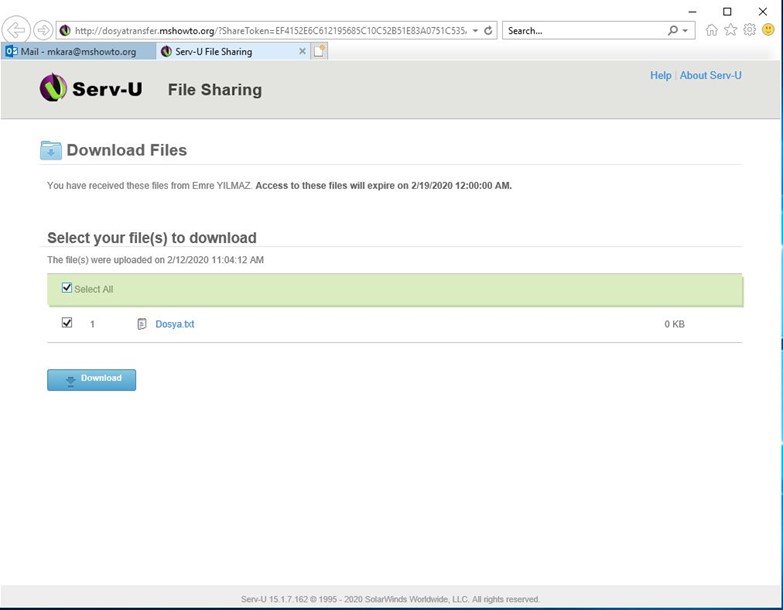Click the Select All label text
The image size is (783, 610).
94,289
